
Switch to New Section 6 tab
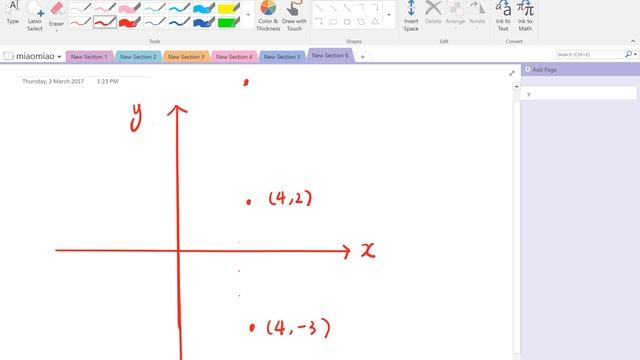[330, 56]
